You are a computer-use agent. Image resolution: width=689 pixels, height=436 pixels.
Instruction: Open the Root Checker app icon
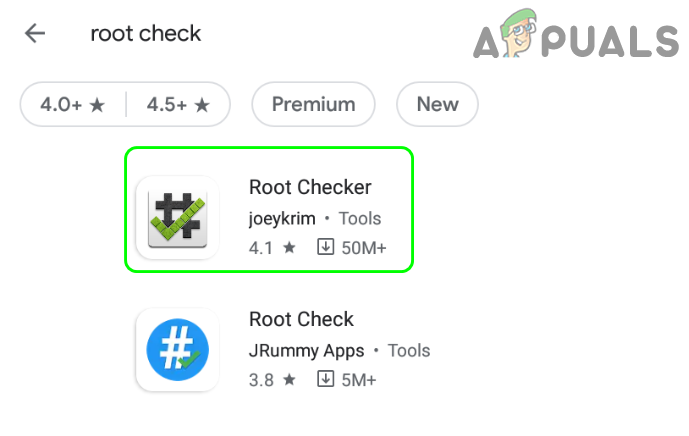tap(177, 218)
